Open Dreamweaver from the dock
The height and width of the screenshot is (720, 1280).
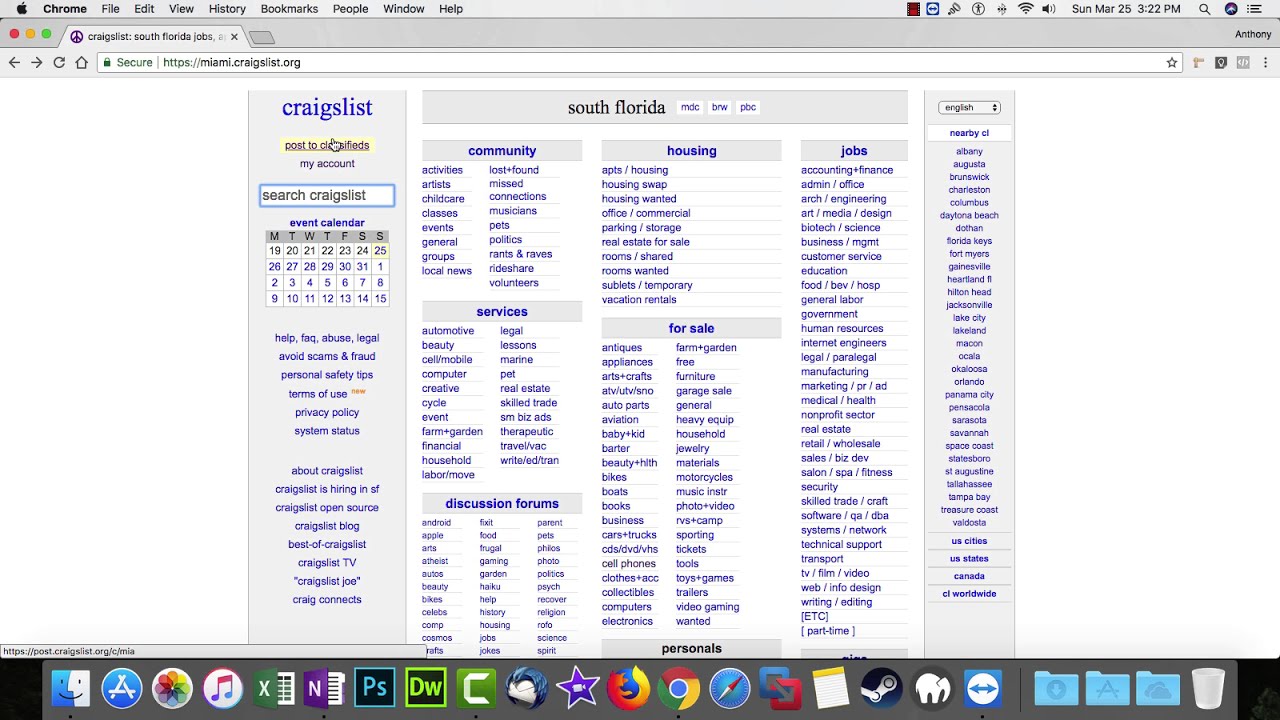click(x=426, y=689)
